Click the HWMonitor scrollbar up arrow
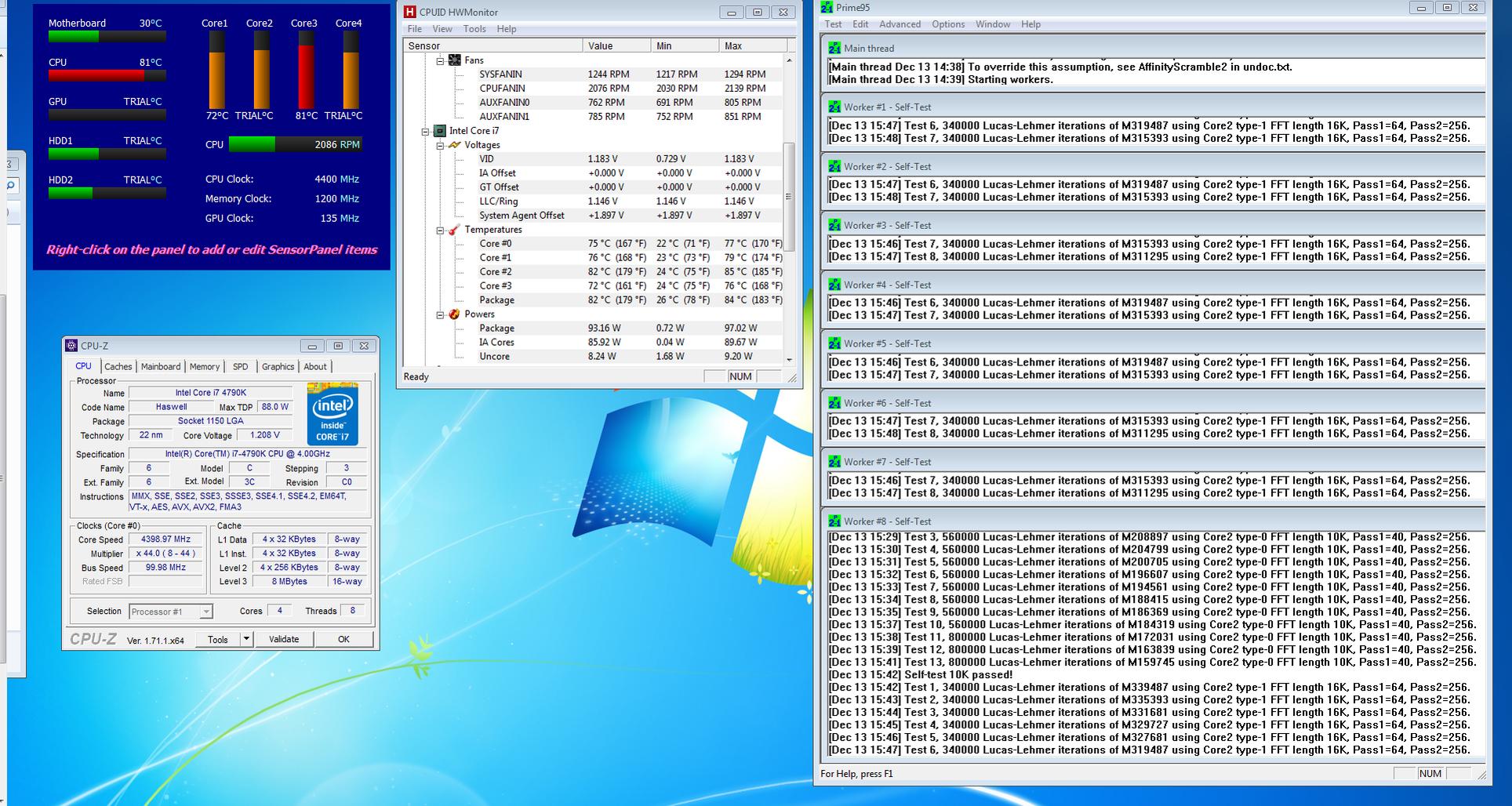This screenshot has height=806, width=1512. (789, 60)
